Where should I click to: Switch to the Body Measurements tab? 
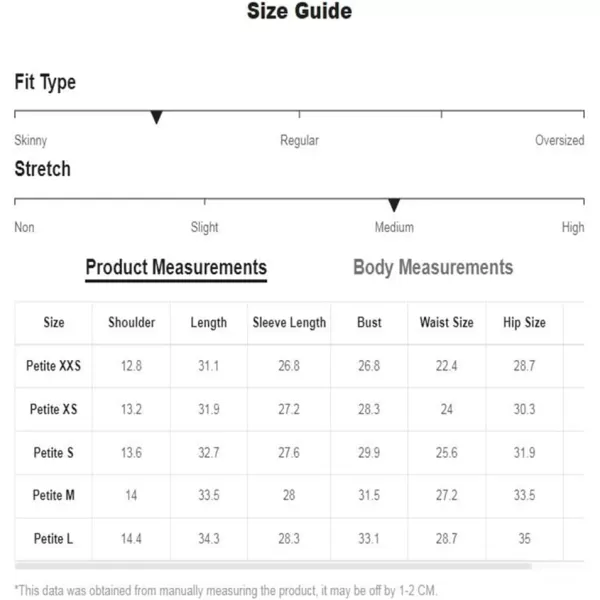point(433,267)
